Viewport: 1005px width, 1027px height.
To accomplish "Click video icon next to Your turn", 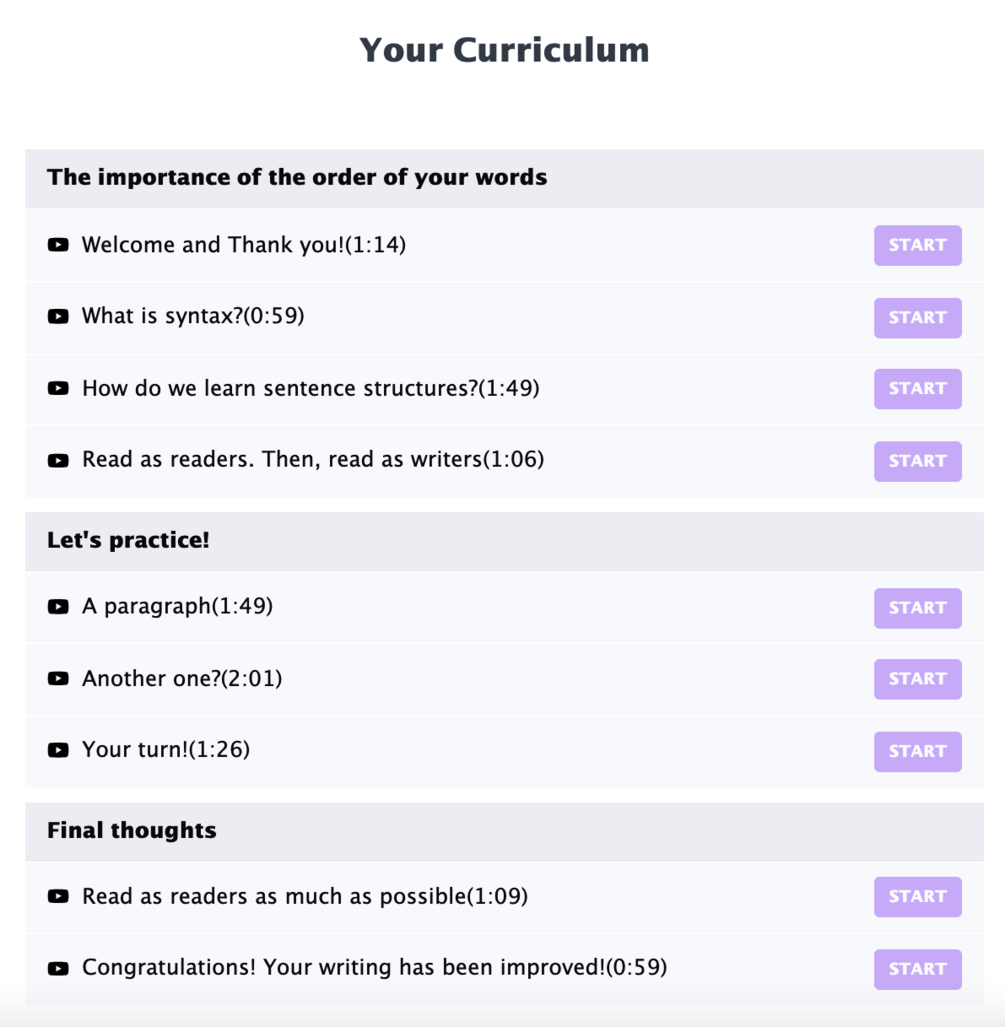I will click(58, 751).
